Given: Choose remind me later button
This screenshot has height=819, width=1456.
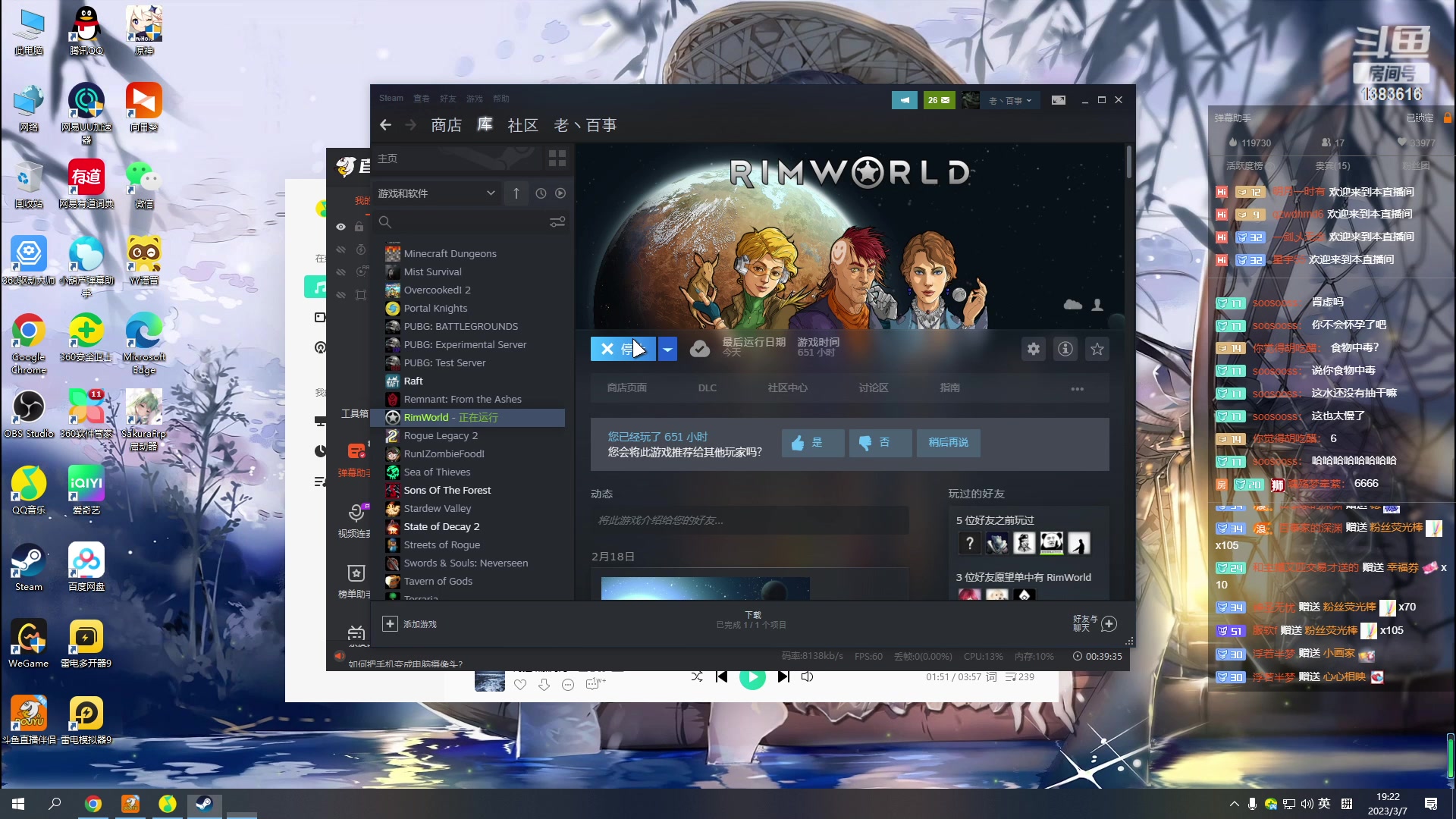Looking at the screenshot, I should 949,443.
